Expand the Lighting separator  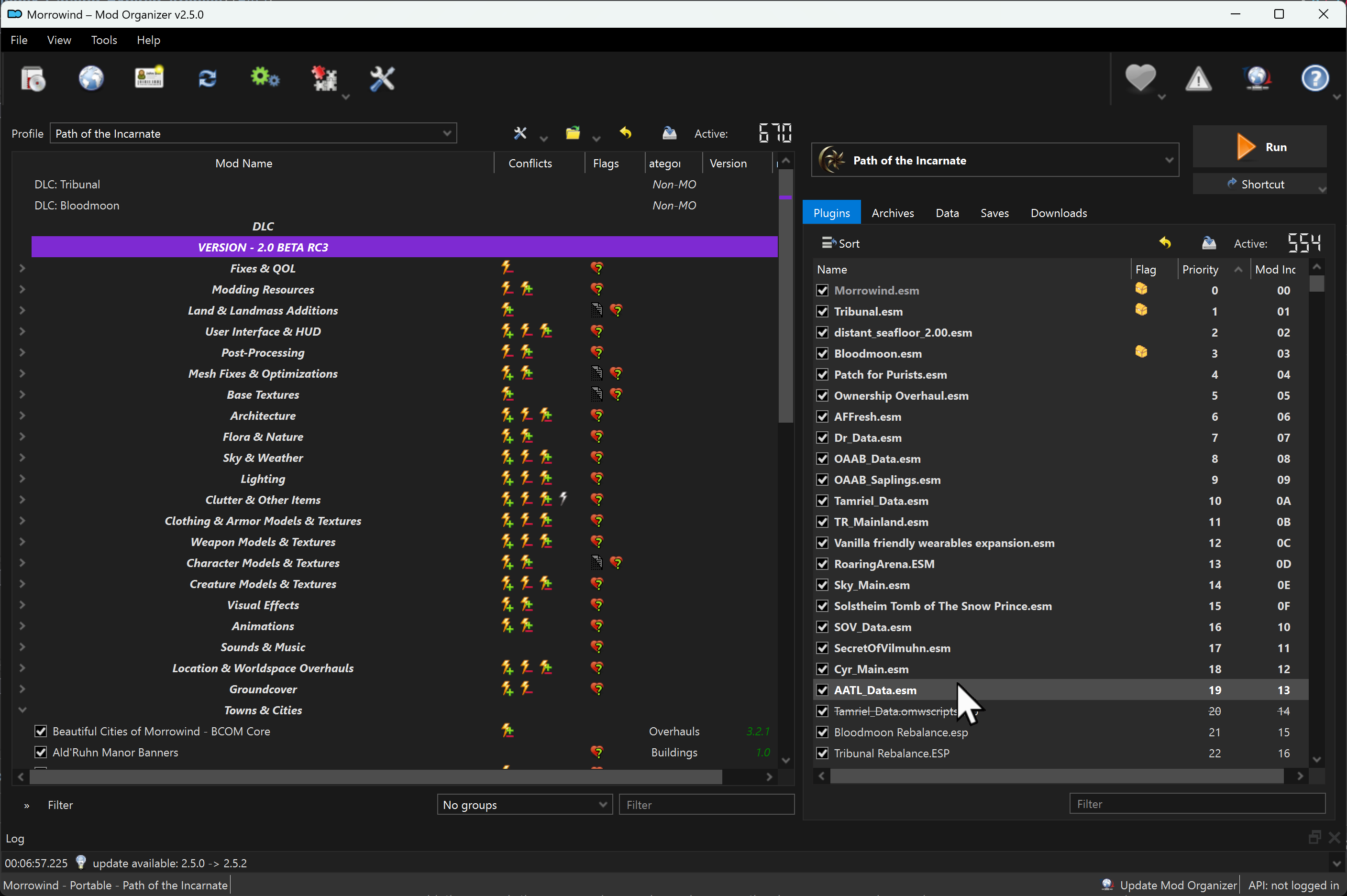pyautogui.click(x=22, y=479)
